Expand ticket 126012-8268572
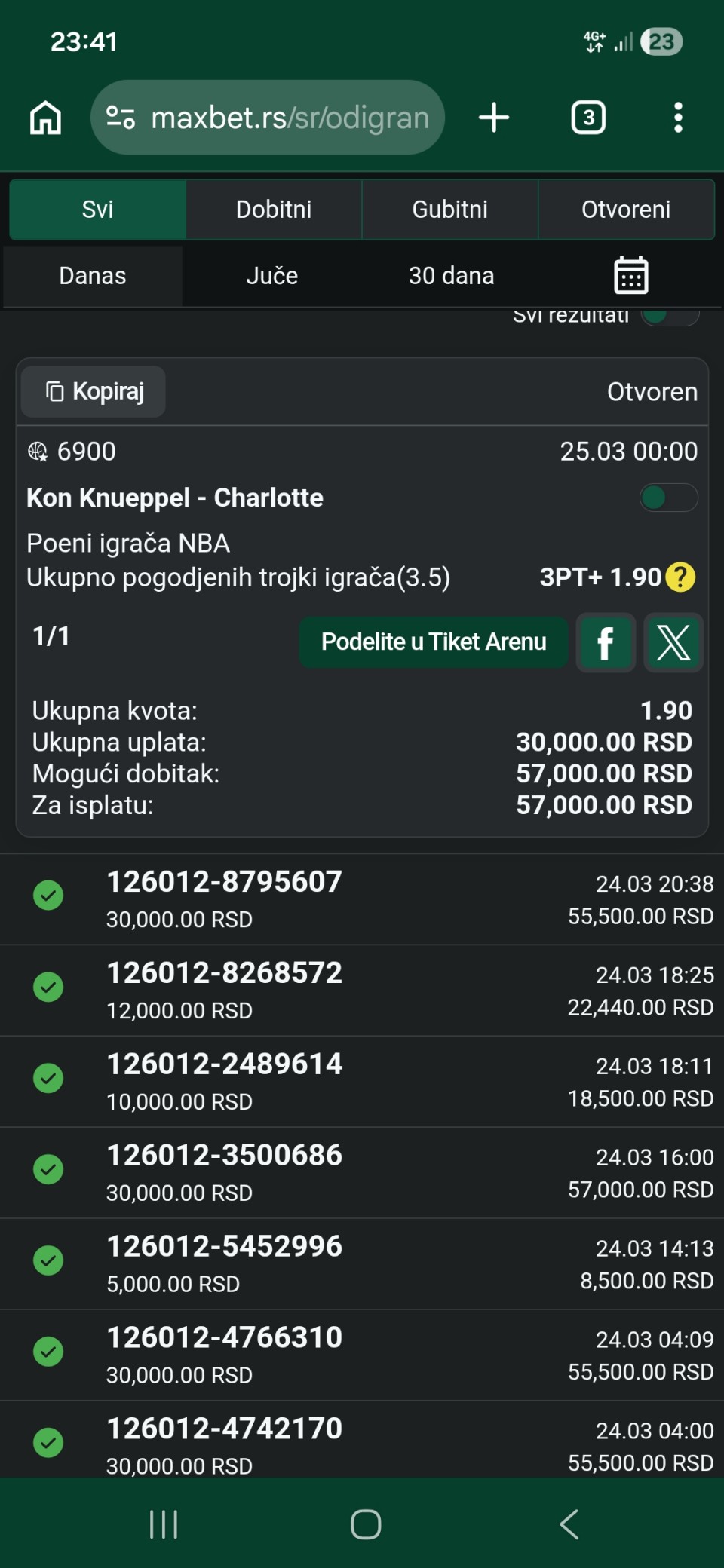The height and width of the screenshot is (1568, 724). pyautogui.click(x=362, y=990)
